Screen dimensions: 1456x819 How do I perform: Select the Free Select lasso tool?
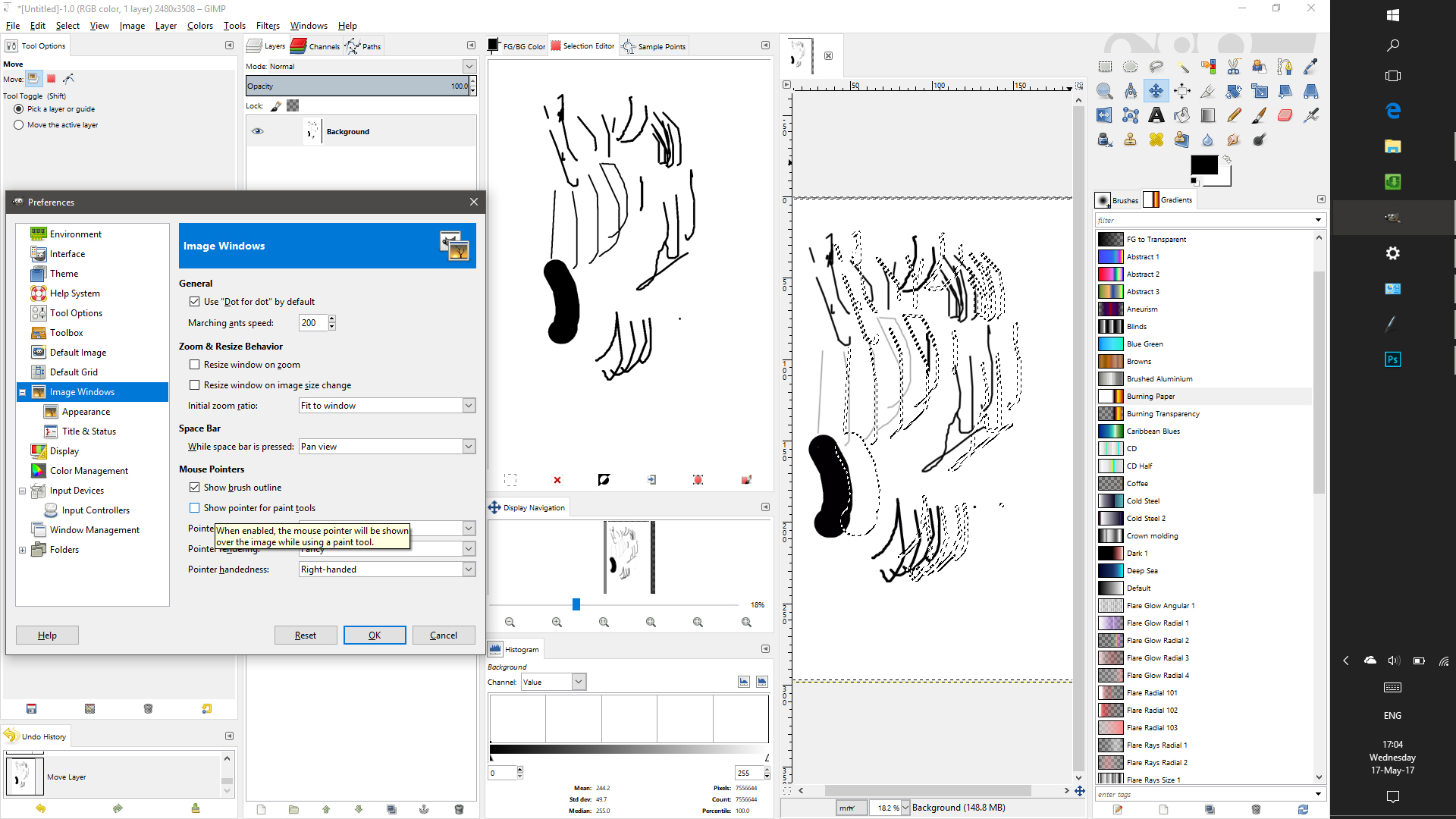(1156, 67)
